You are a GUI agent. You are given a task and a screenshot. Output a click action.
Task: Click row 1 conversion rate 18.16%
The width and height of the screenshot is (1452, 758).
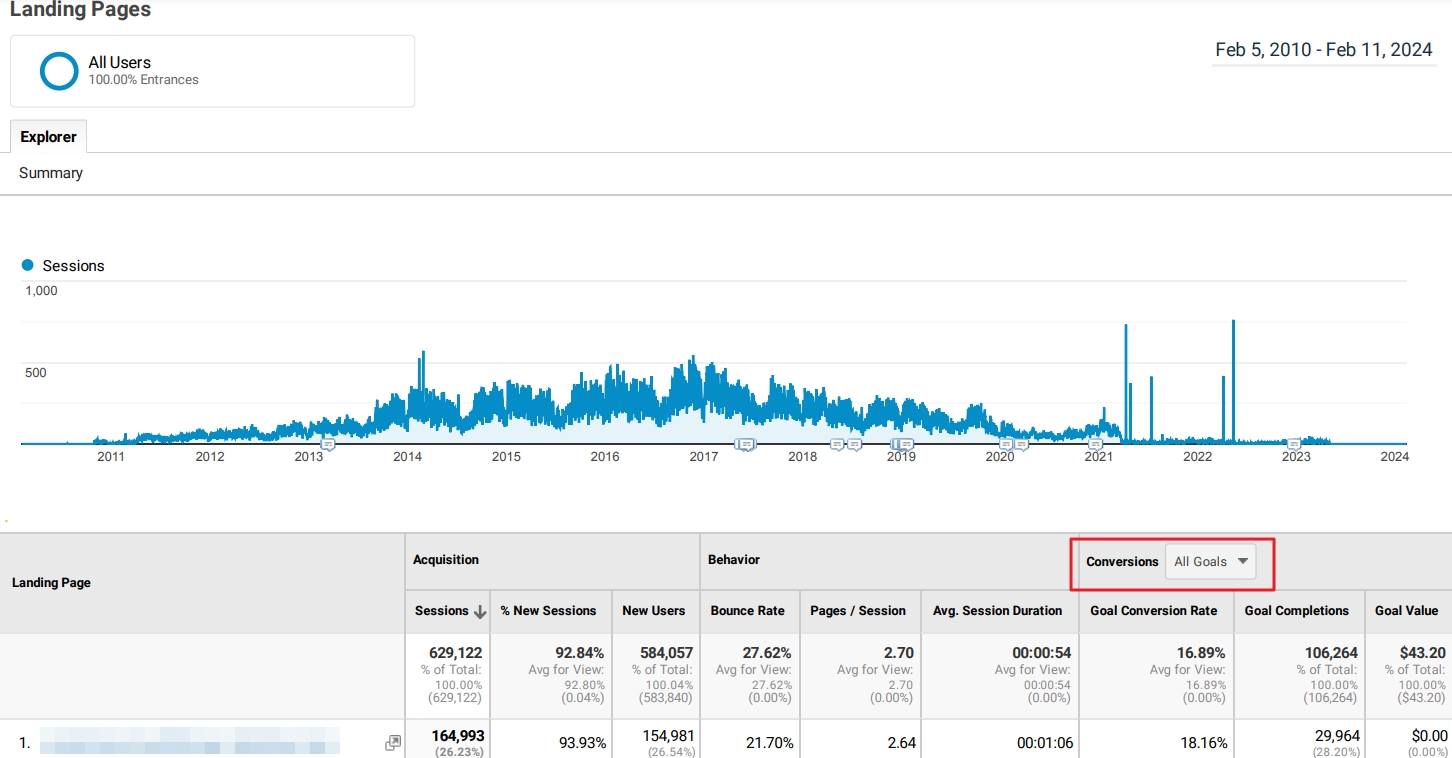[x=1201, y=743]
